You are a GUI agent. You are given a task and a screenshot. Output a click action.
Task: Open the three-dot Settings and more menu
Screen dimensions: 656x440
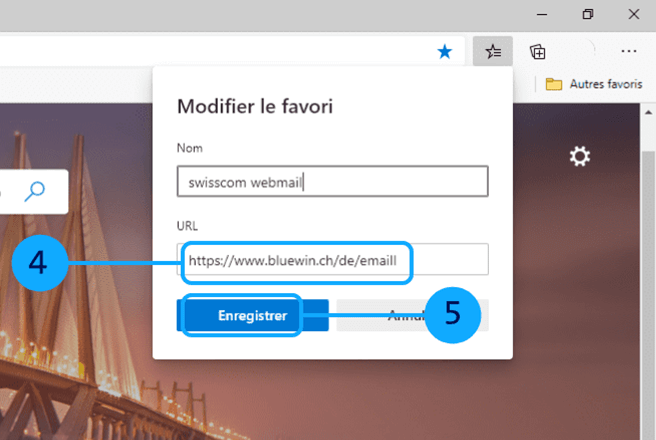[629, 51]
